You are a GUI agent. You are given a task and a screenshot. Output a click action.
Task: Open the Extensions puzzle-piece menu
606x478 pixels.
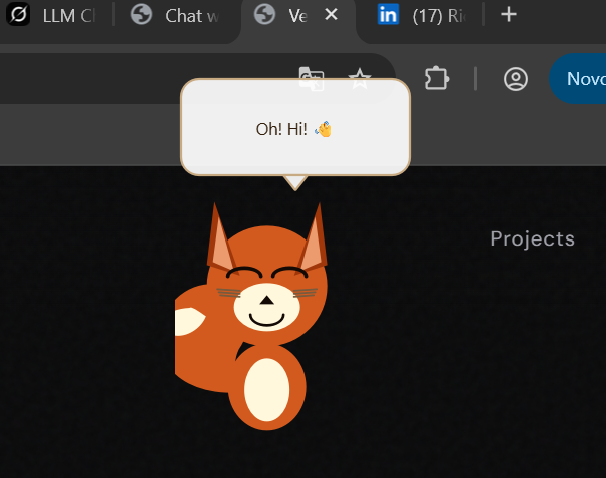click(436, 78)
